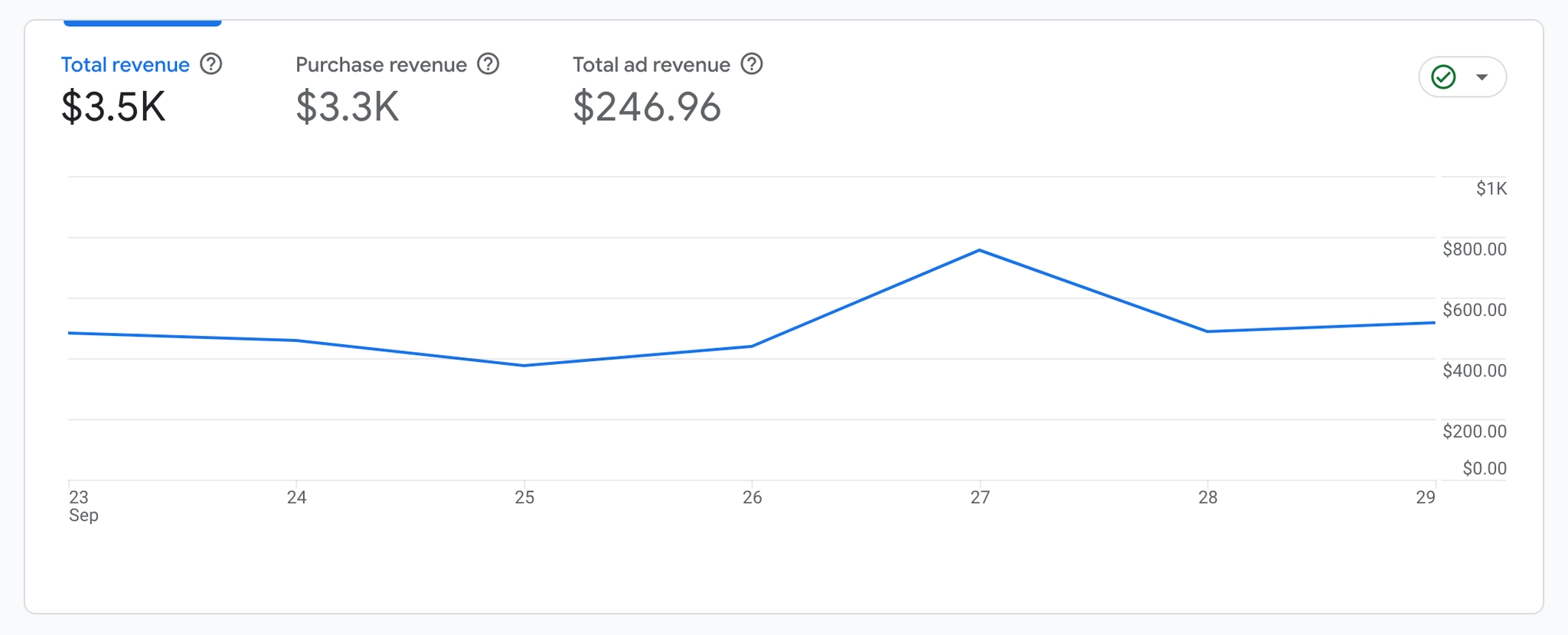
Task: Click the line's data point for the 28th
Action: [x=1207, y=331]
